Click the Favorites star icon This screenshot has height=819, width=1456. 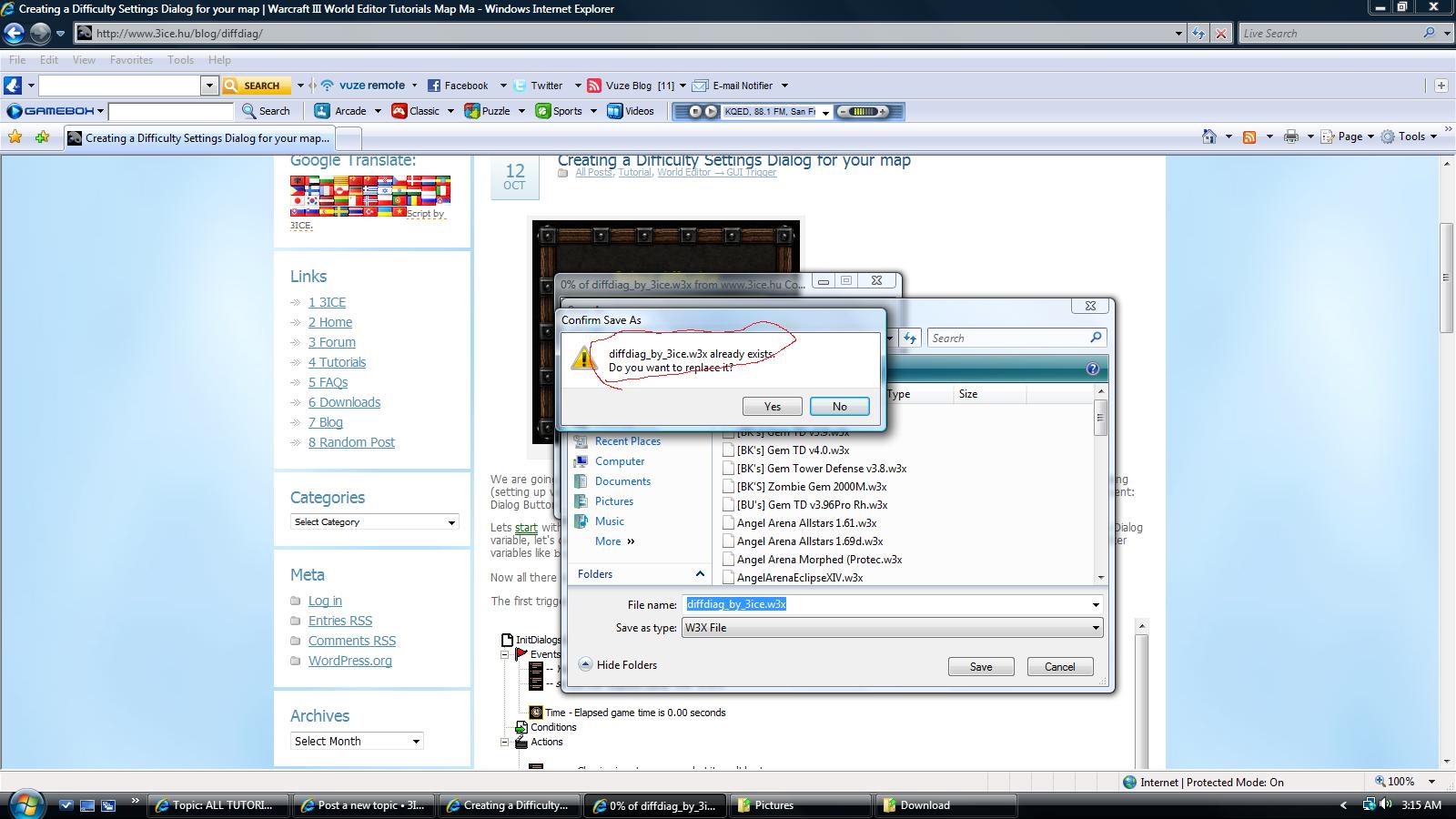[15, 137]
